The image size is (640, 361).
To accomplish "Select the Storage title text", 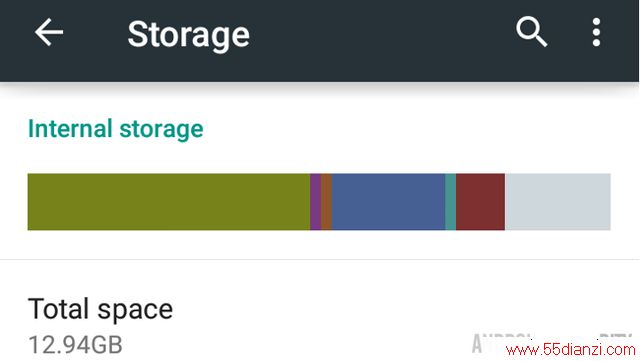I will (188, 35).
